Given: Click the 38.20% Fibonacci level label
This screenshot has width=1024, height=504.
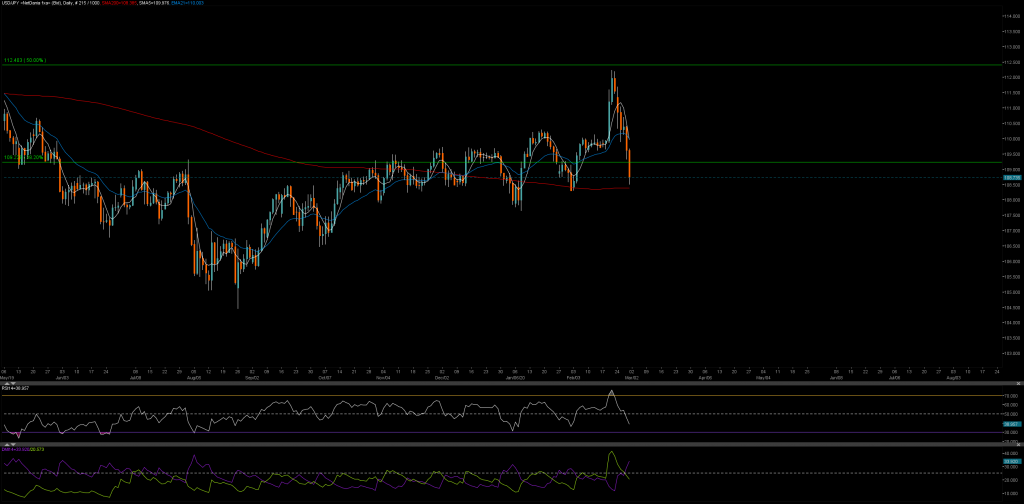Looking at the screenshot, I should point(25,157).
